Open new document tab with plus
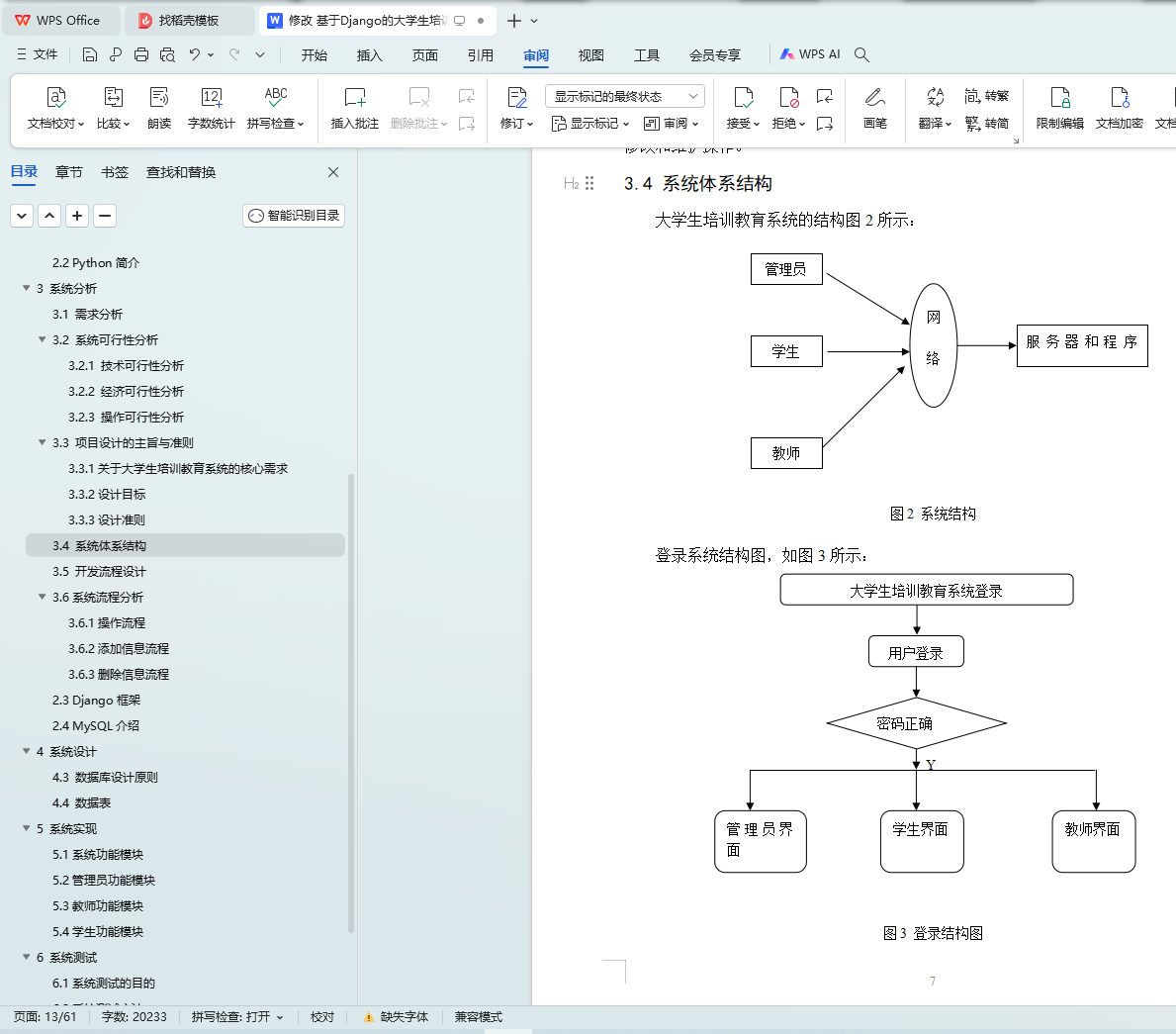Screen dimensions: 1176x1034 point(513,21)
